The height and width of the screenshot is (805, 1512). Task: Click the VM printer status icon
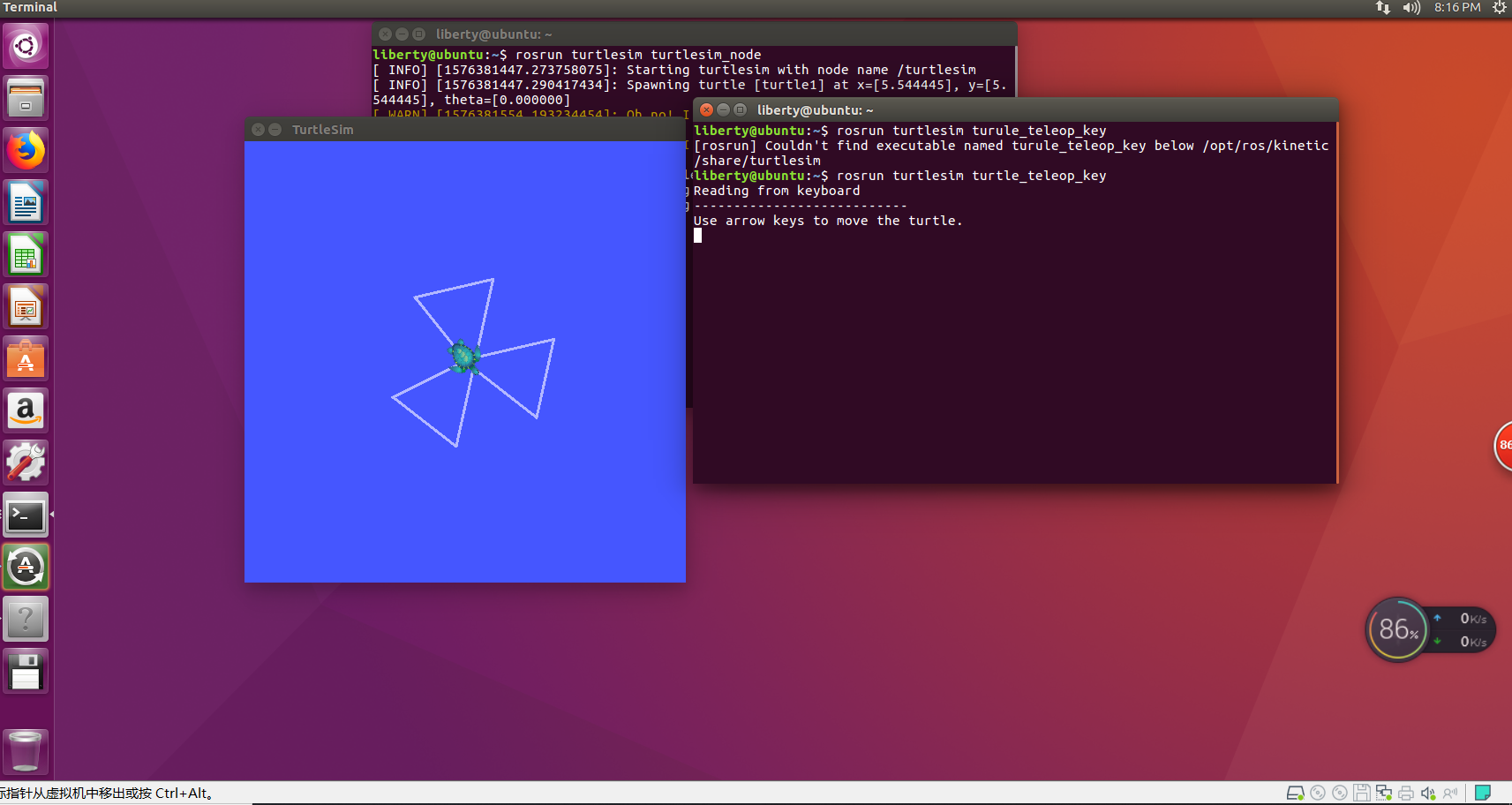(x=1406, y=793)
